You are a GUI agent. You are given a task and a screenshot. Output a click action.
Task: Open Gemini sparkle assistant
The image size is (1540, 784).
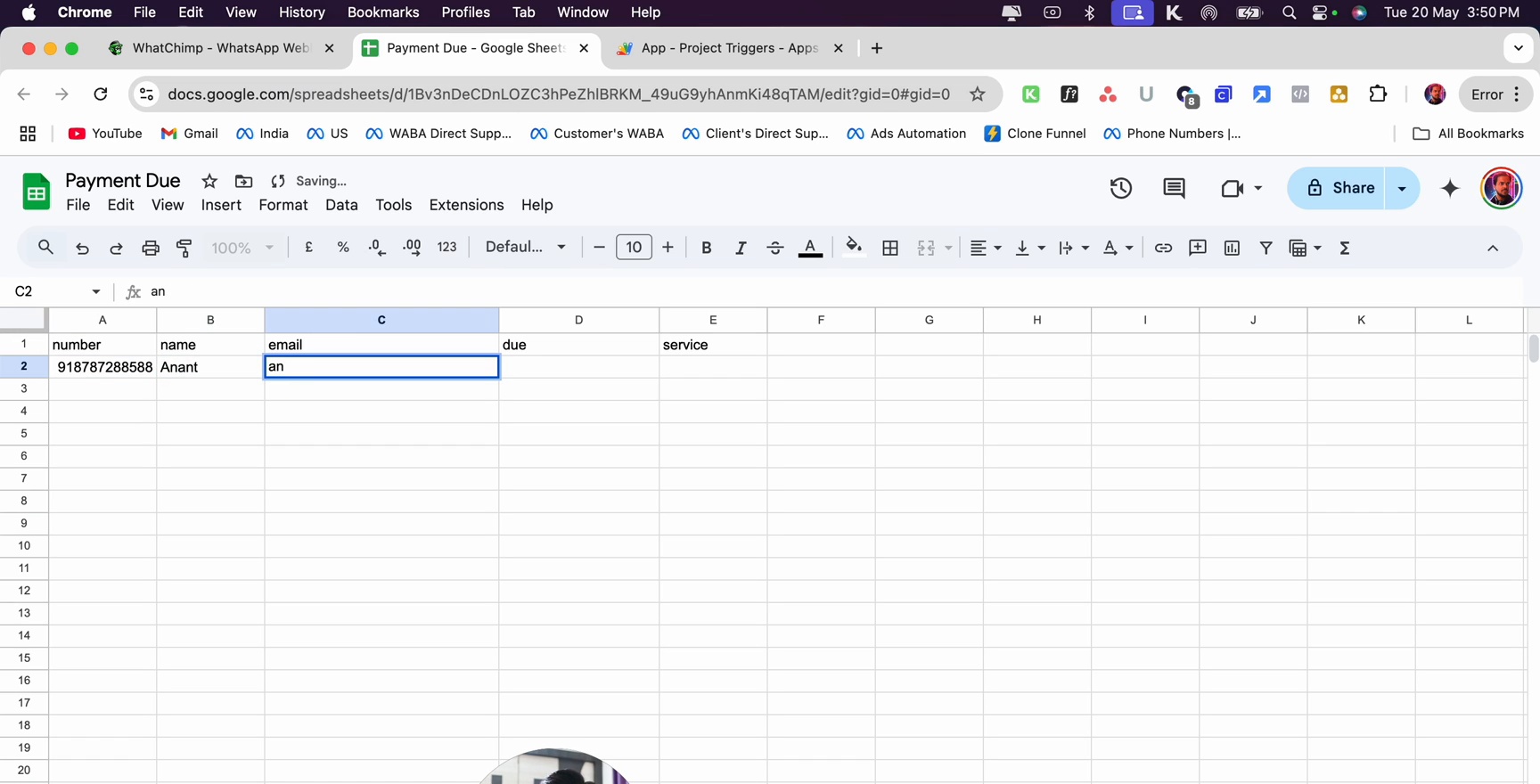(1450, 188)
